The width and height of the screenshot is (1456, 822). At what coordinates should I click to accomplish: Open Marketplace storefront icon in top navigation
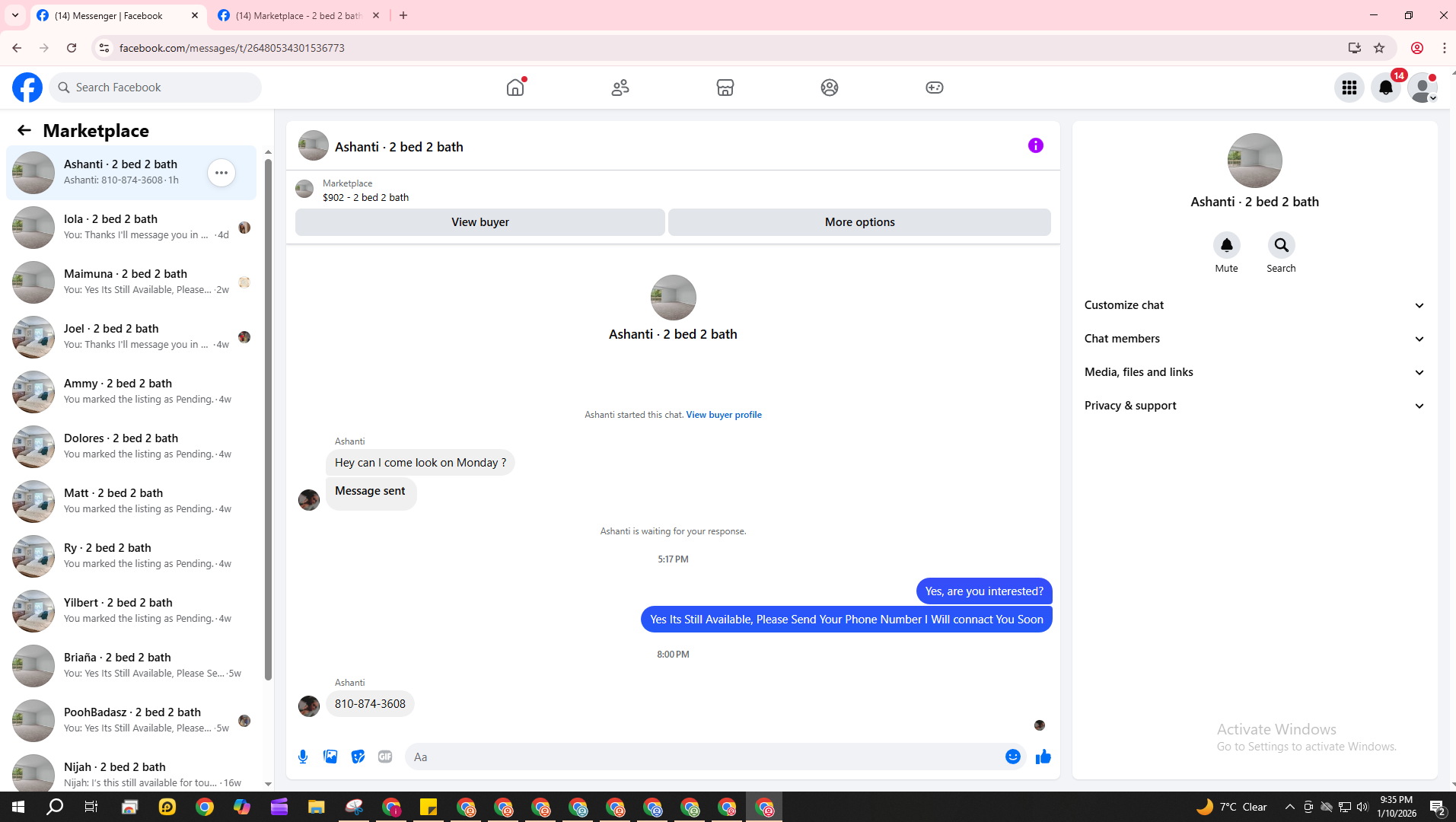click(725, 88)
